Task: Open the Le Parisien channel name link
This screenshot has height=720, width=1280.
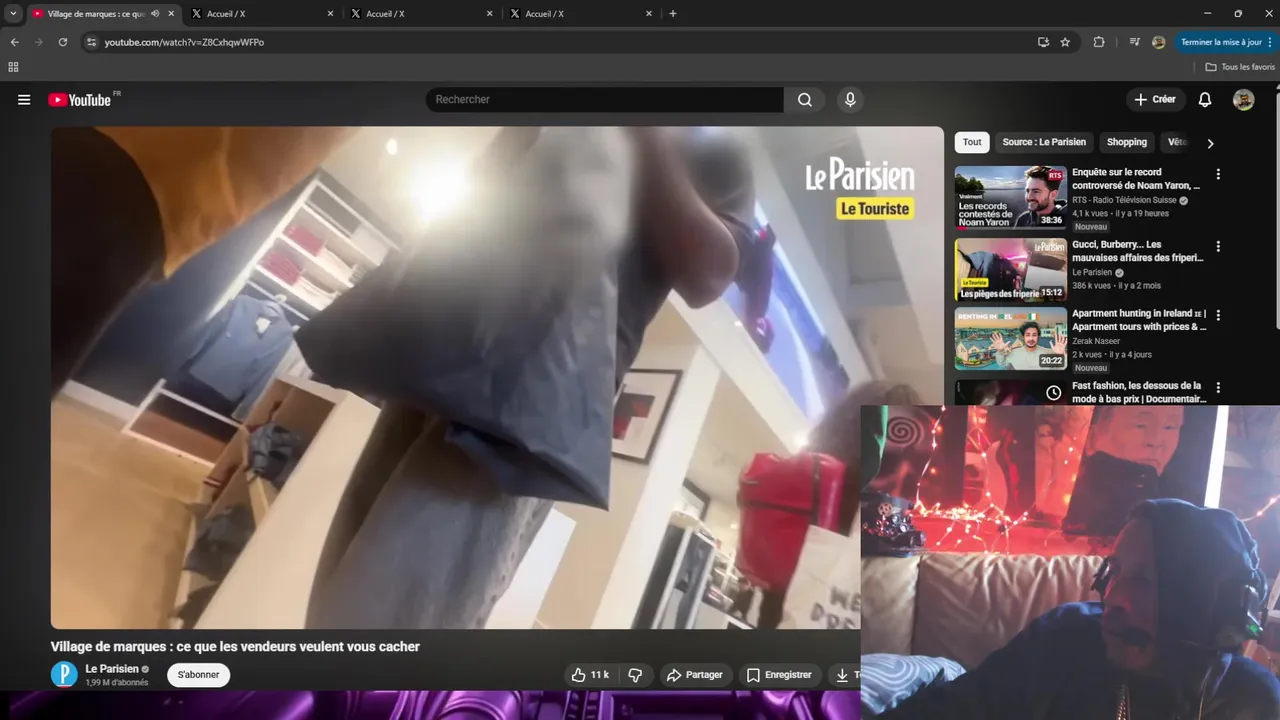Action: pos(112,669)
